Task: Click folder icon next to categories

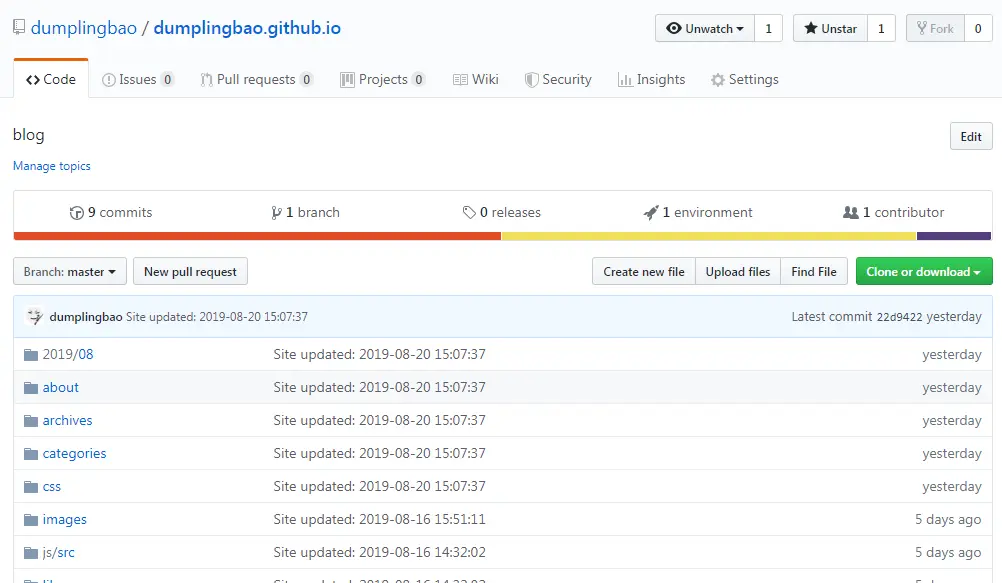Action: (x=31, y=454)
